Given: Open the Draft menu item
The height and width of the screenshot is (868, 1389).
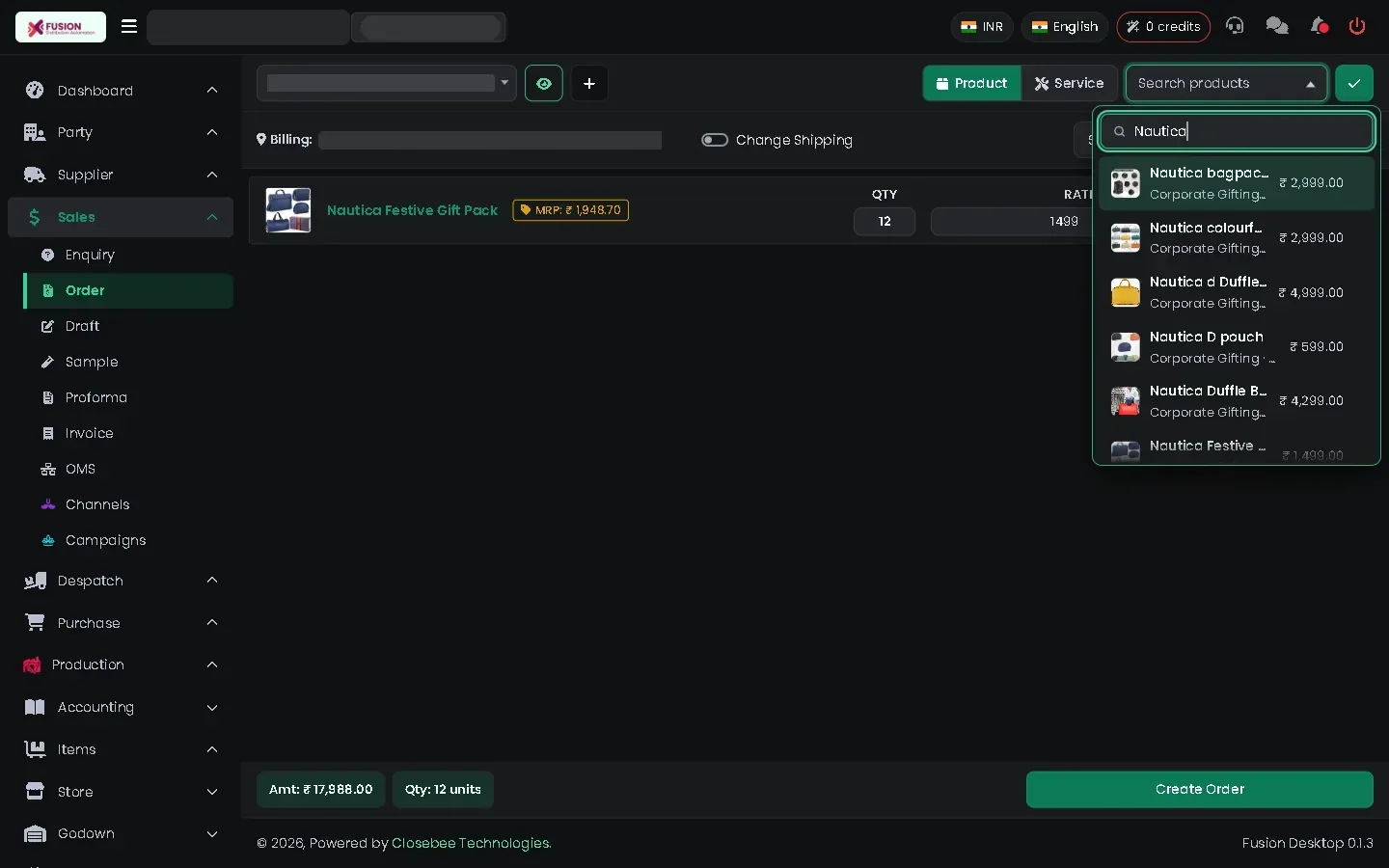Looking at the screenshot, I should [127, 326].
